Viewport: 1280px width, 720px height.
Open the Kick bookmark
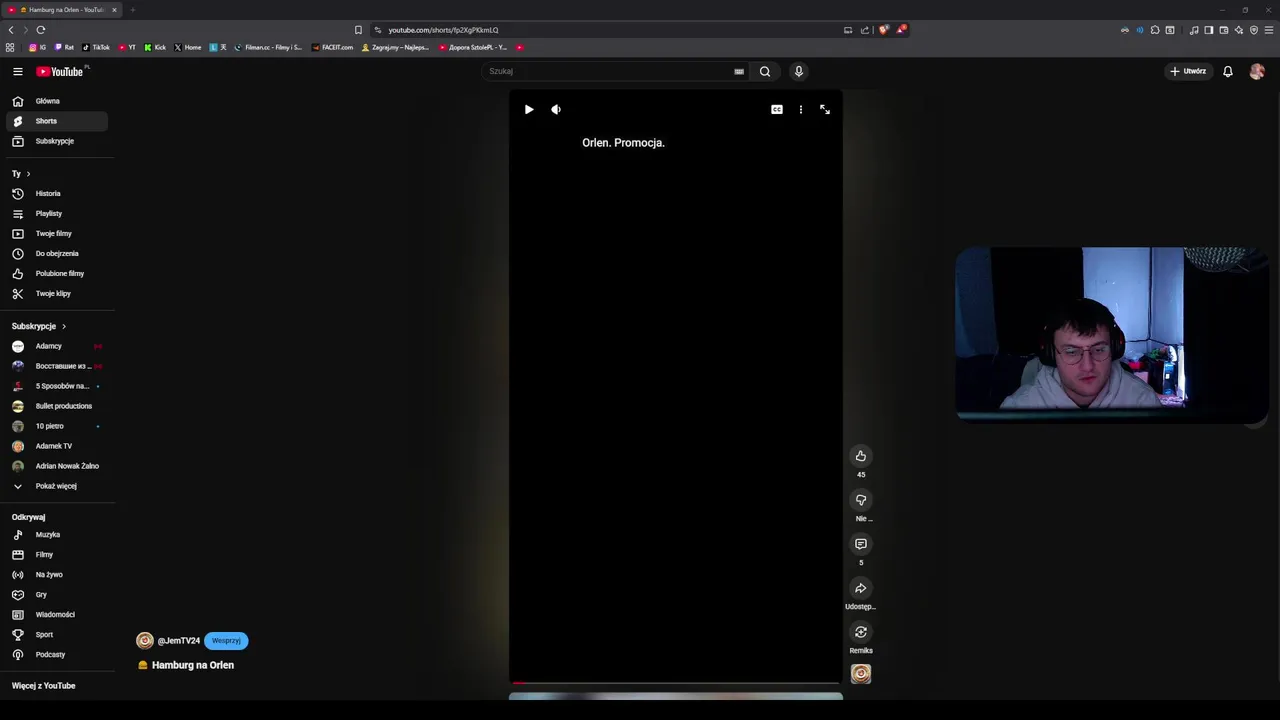pyautogui.click(x=155, y=47)
